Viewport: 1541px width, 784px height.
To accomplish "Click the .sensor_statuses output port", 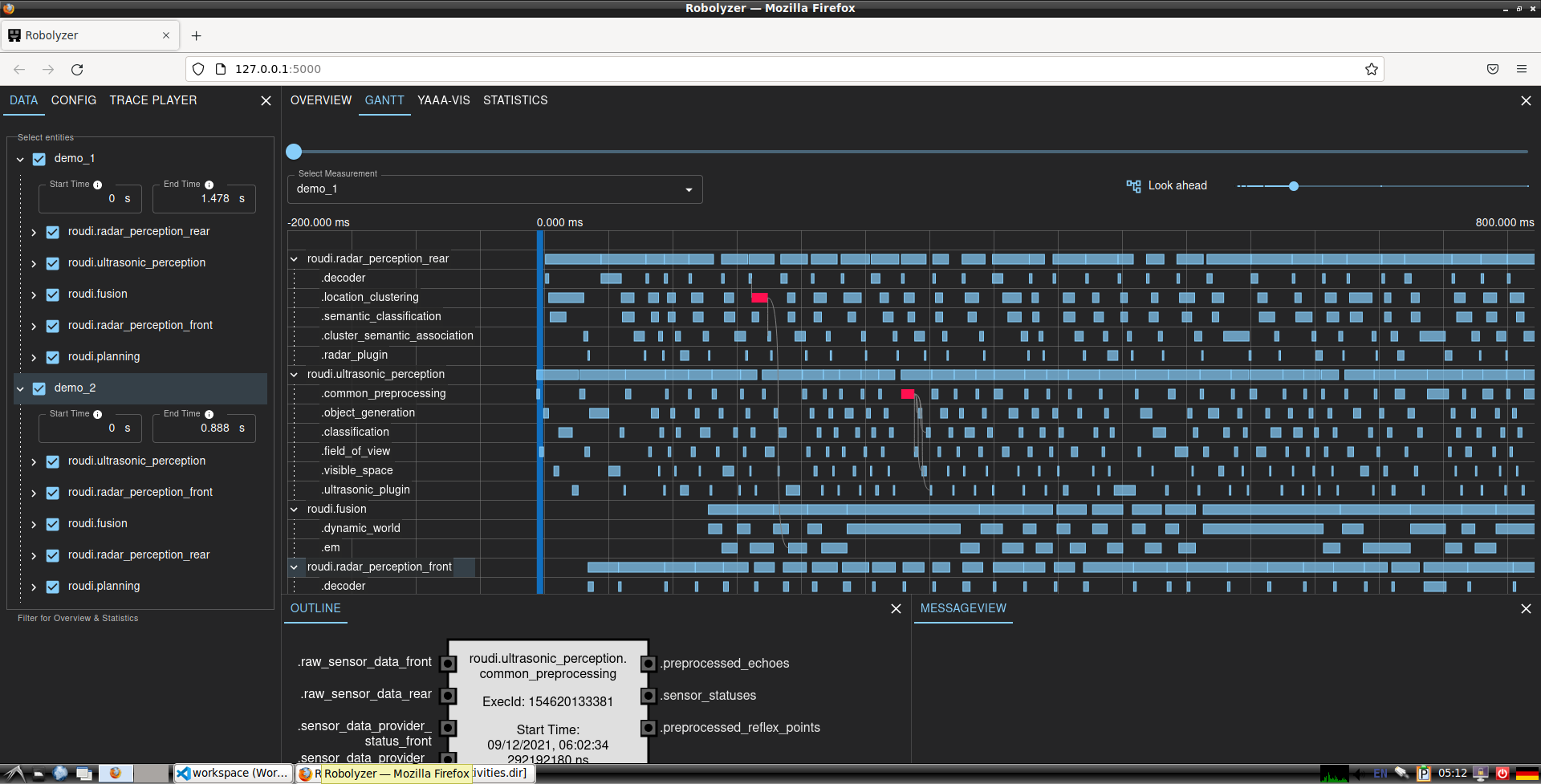I will pyautogui.click(x=649, y=696).
